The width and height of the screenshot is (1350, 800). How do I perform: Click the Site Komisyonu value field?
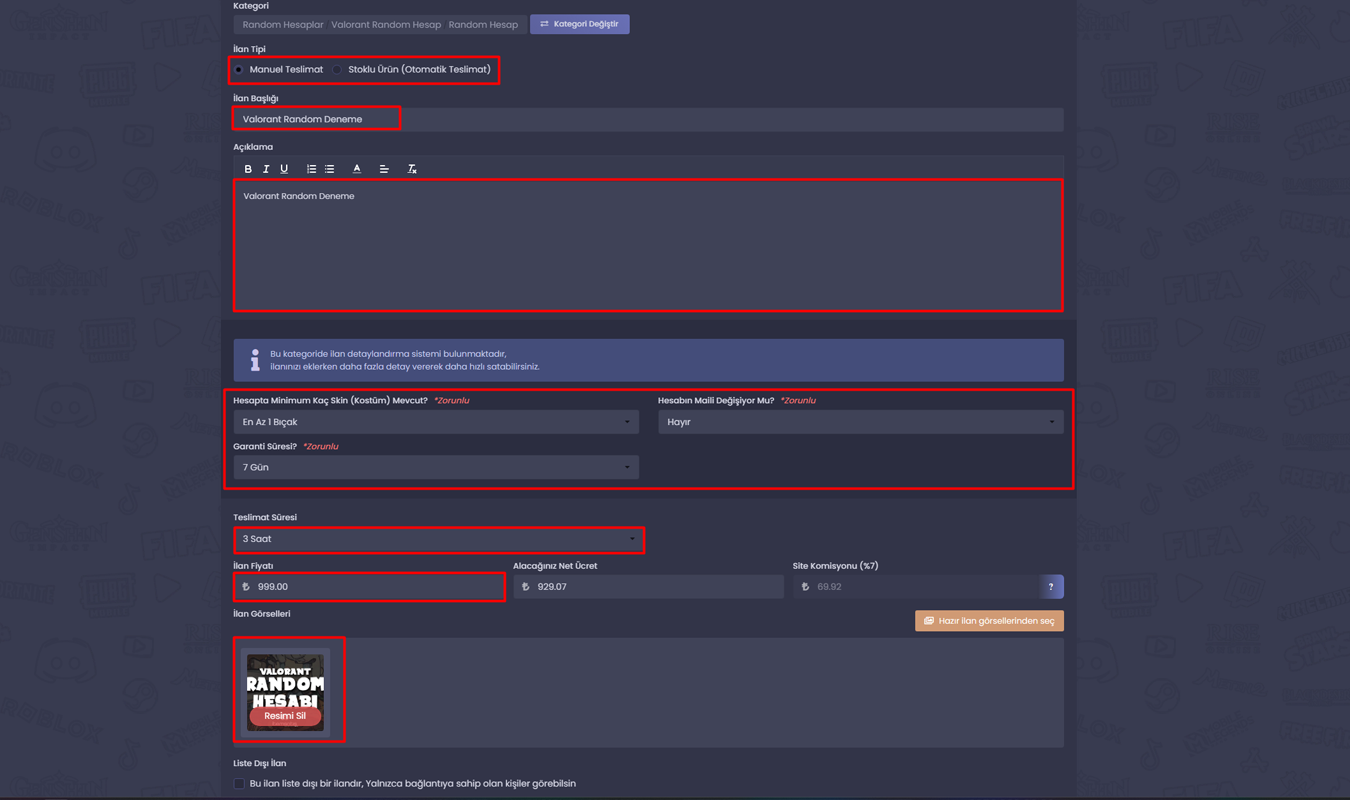coord(916,587)
